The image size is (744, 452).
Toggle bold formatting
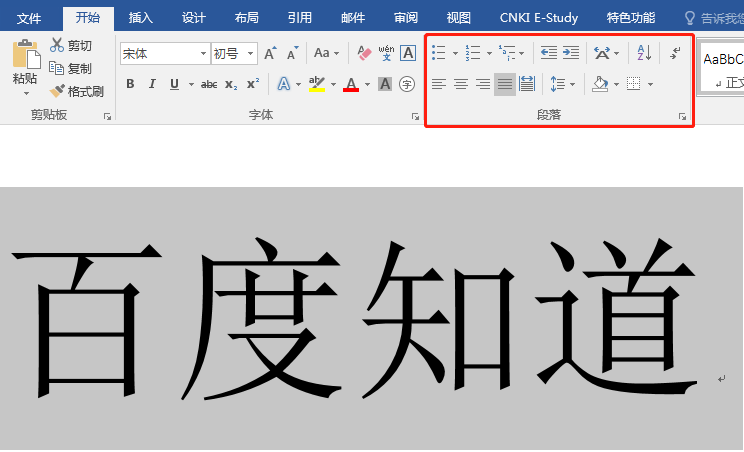click(x=130, y=84)
